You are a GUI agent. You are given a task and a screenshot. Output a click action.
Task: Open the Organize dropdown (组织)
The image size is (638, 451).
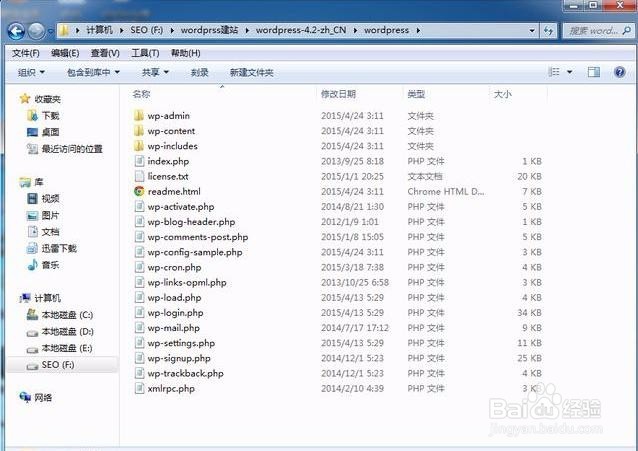[31, 72]
